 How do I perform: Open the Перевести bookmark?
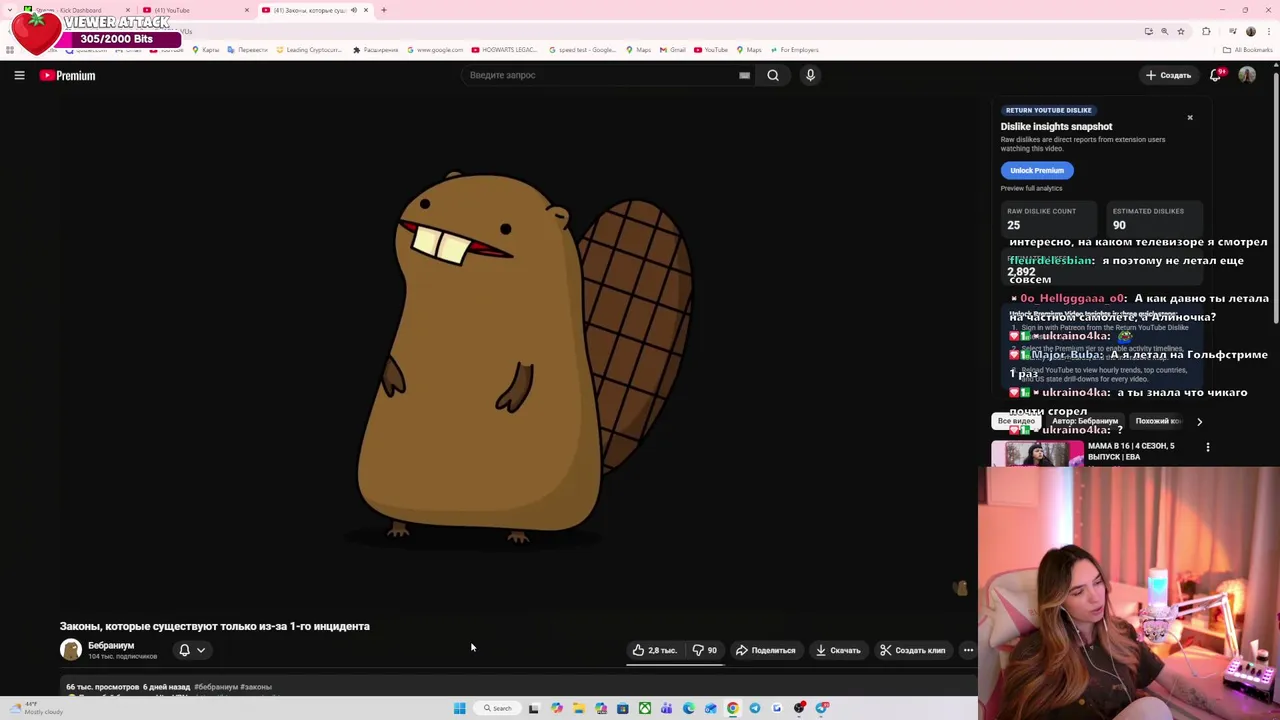248,50
